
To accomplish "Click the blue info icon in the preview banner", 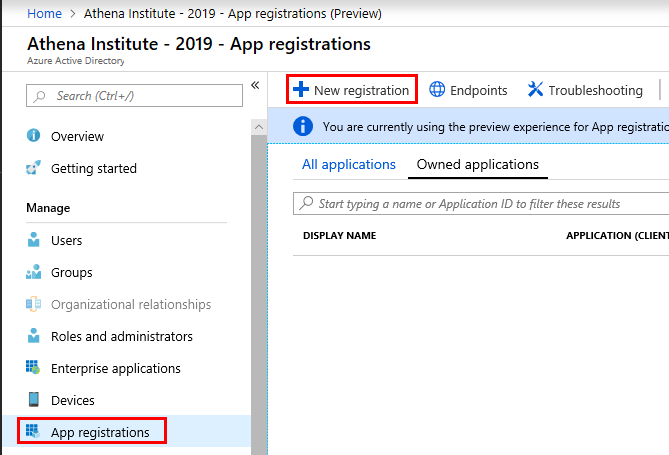I will coord(303,126).
